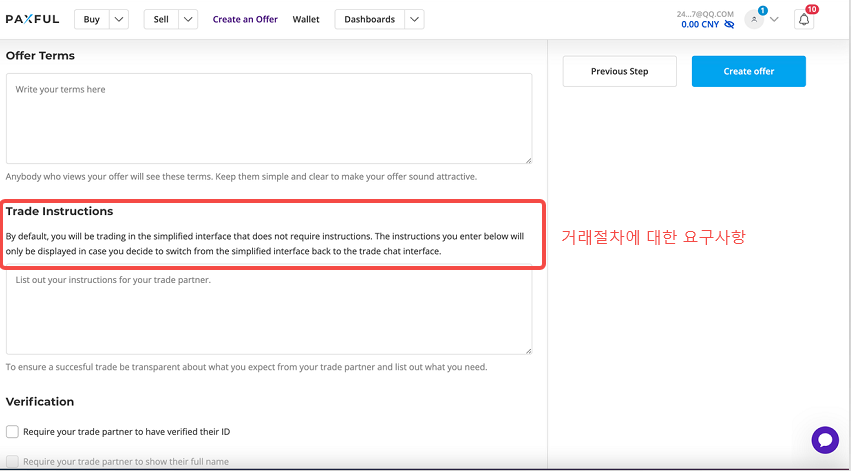Grab the Trade Instructions resize handle

click(528, 351)
